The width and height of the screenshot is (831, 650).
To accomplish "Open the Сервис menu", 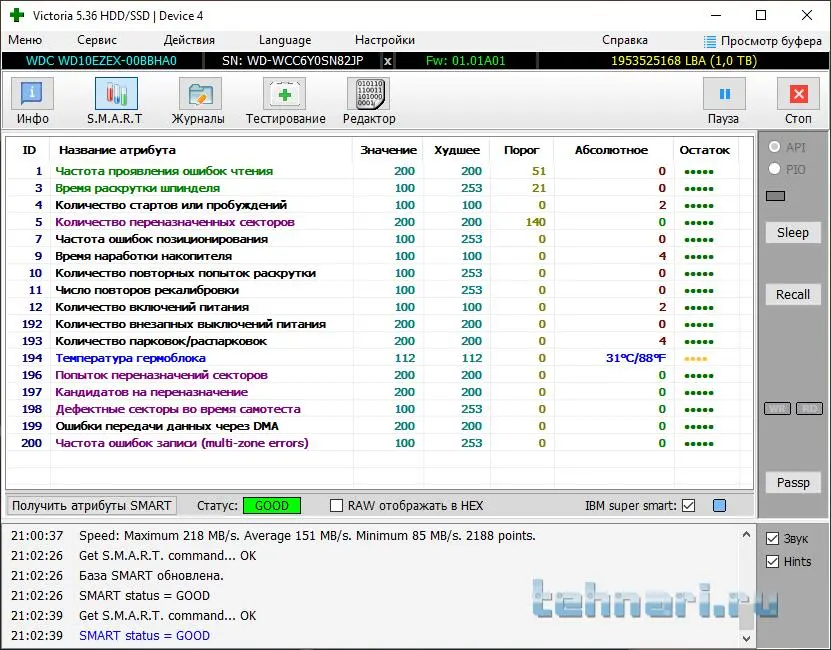I will 97,40.
